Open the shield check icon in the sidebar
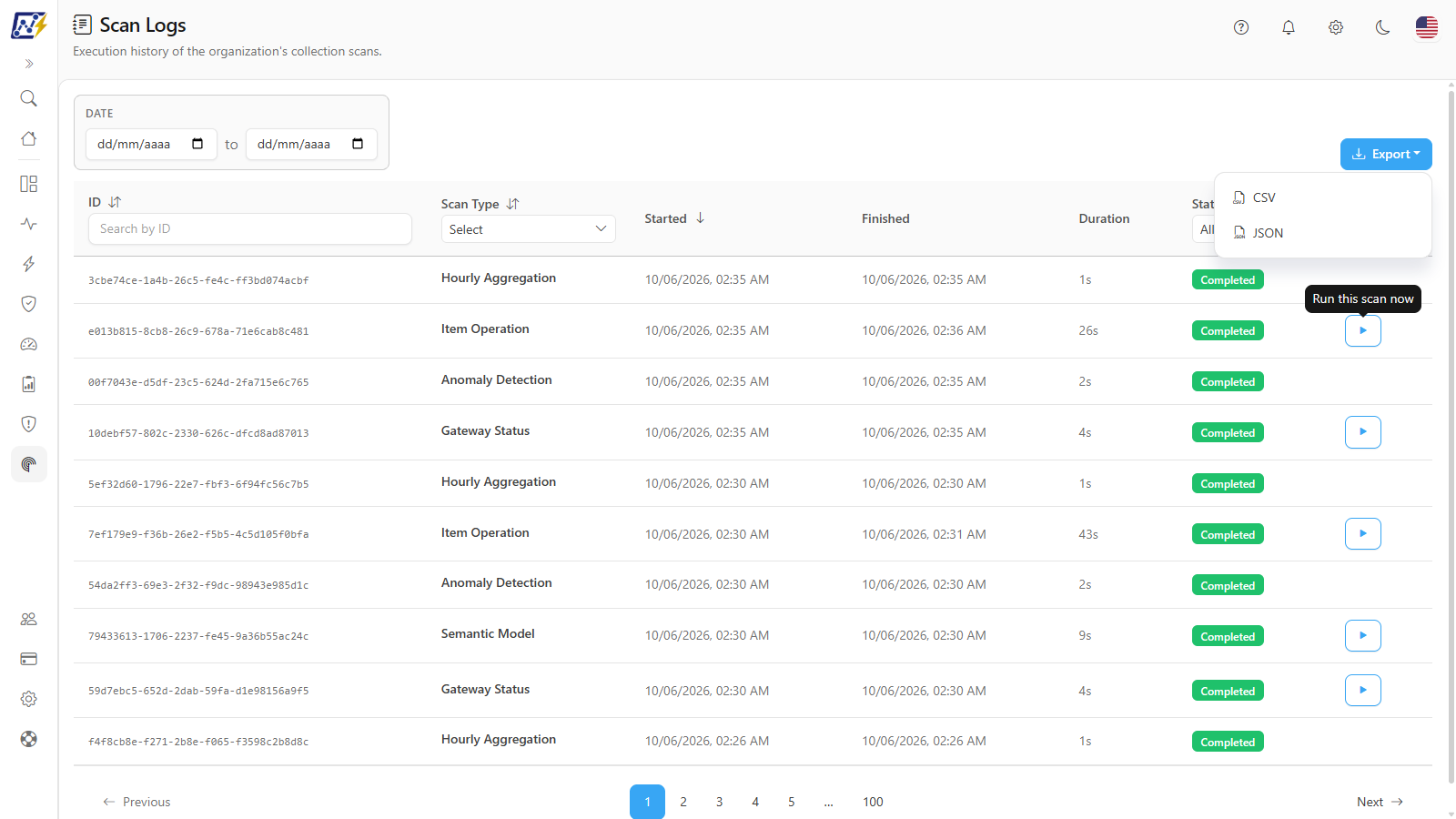This screenshot has height=819, width=1456. (x=29, y=304)
